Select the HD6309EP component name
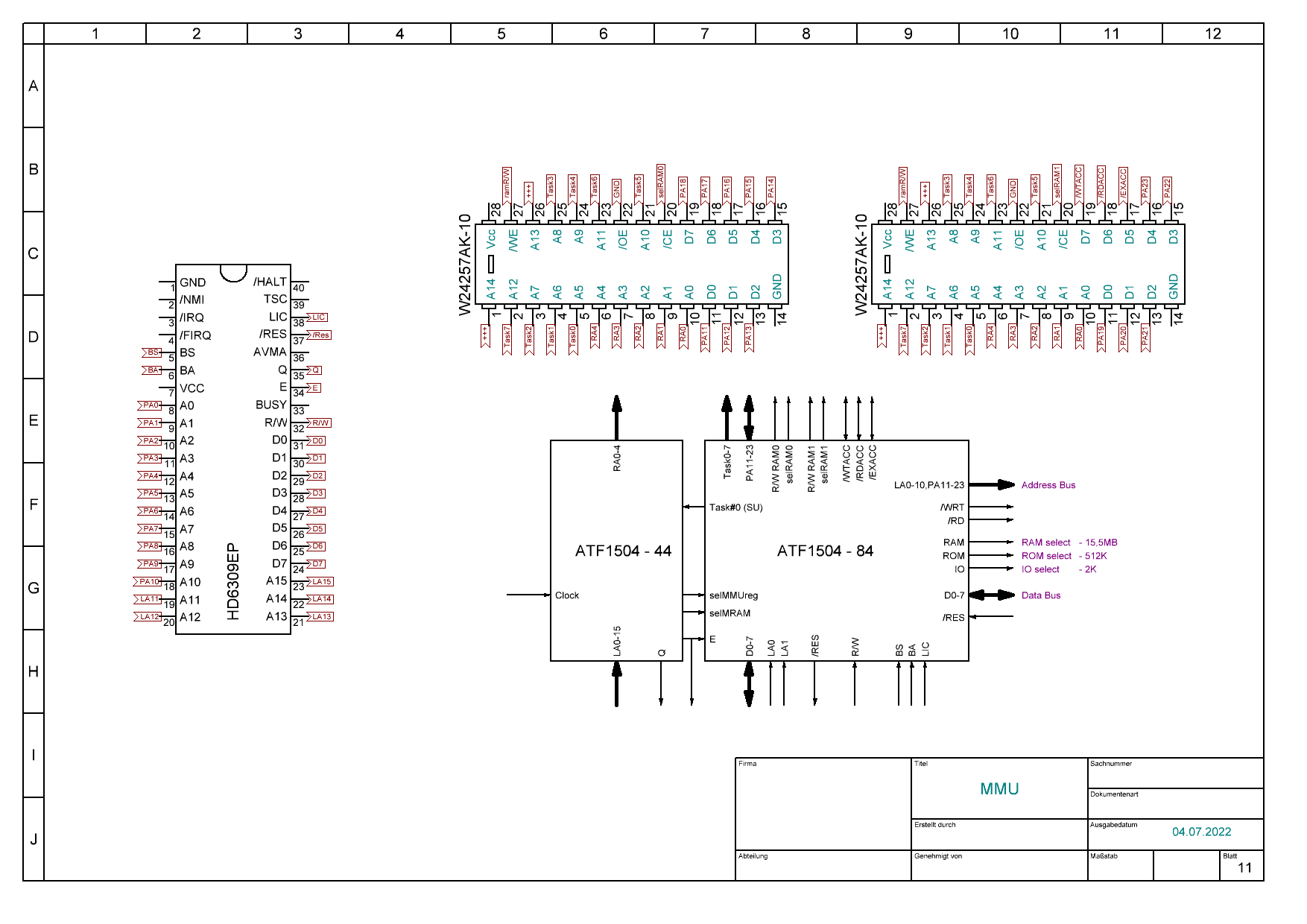This screenshot has width=1307, height=924. (233, 582)
